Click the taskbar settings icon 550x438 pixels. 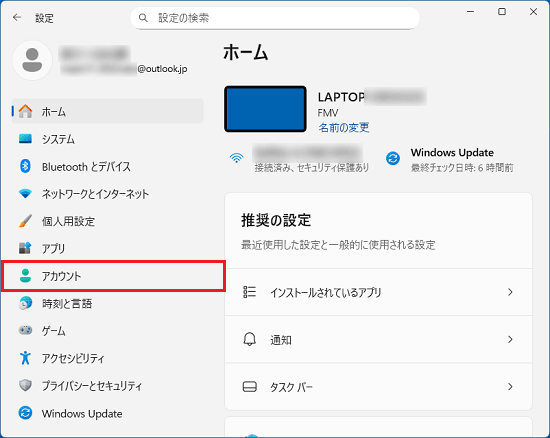[249, 386]
